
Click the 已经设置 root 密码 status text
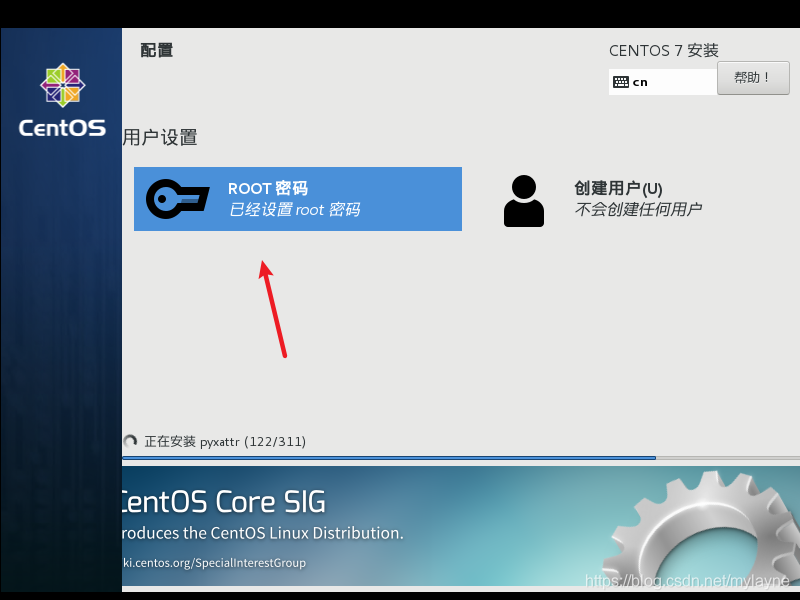coord(294,210)
